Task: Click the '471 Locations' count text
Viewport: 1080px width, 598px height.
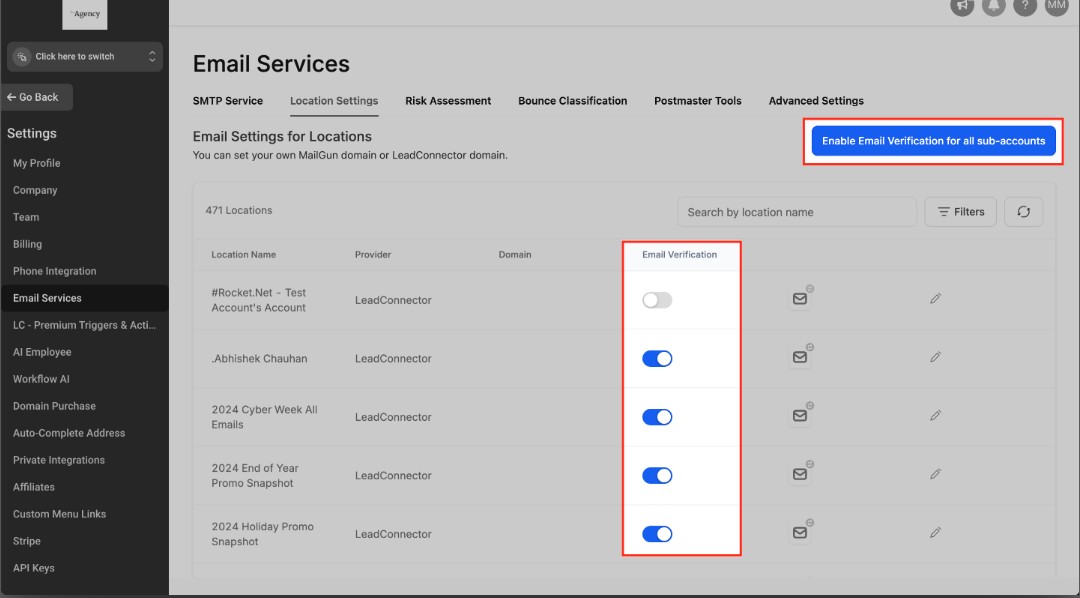Action: [x=238, y=210]
